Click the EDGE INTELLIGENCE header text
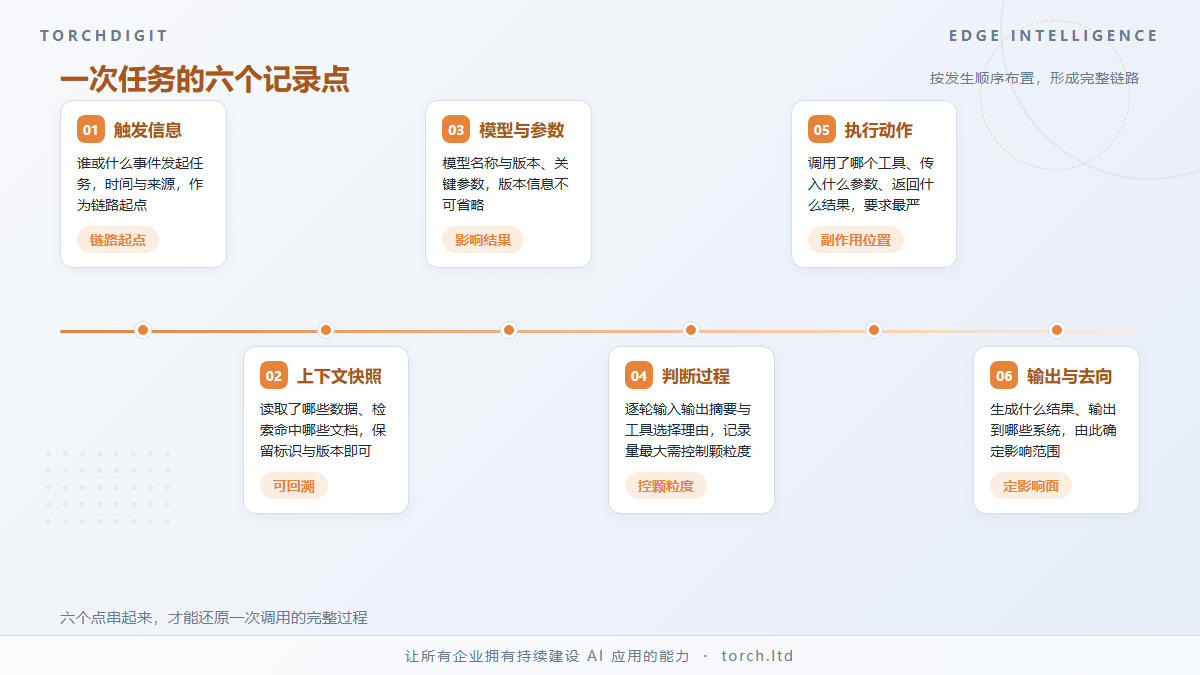The height and width of the screenshot is (675, 1200). (1054, 36)
